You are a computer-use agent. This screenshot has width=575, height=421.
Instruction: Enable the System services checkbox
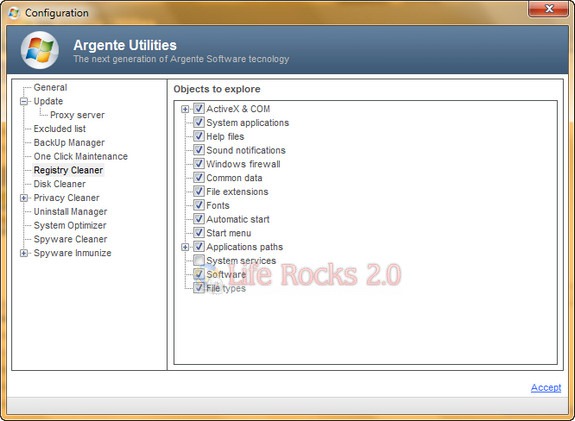pyautogui.click(x=199, y=261)
